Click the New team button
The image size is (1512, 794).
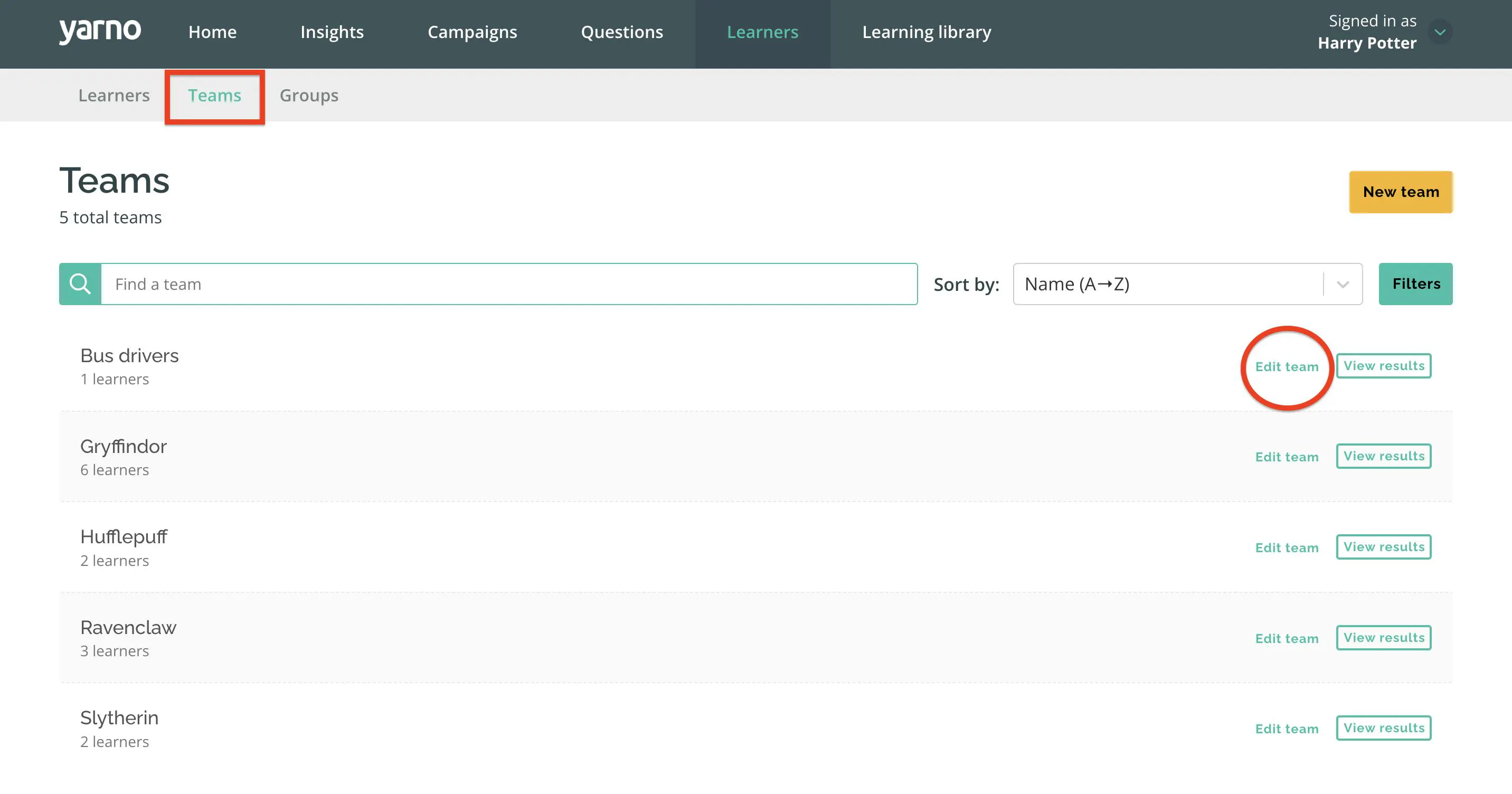[1401, 192]
